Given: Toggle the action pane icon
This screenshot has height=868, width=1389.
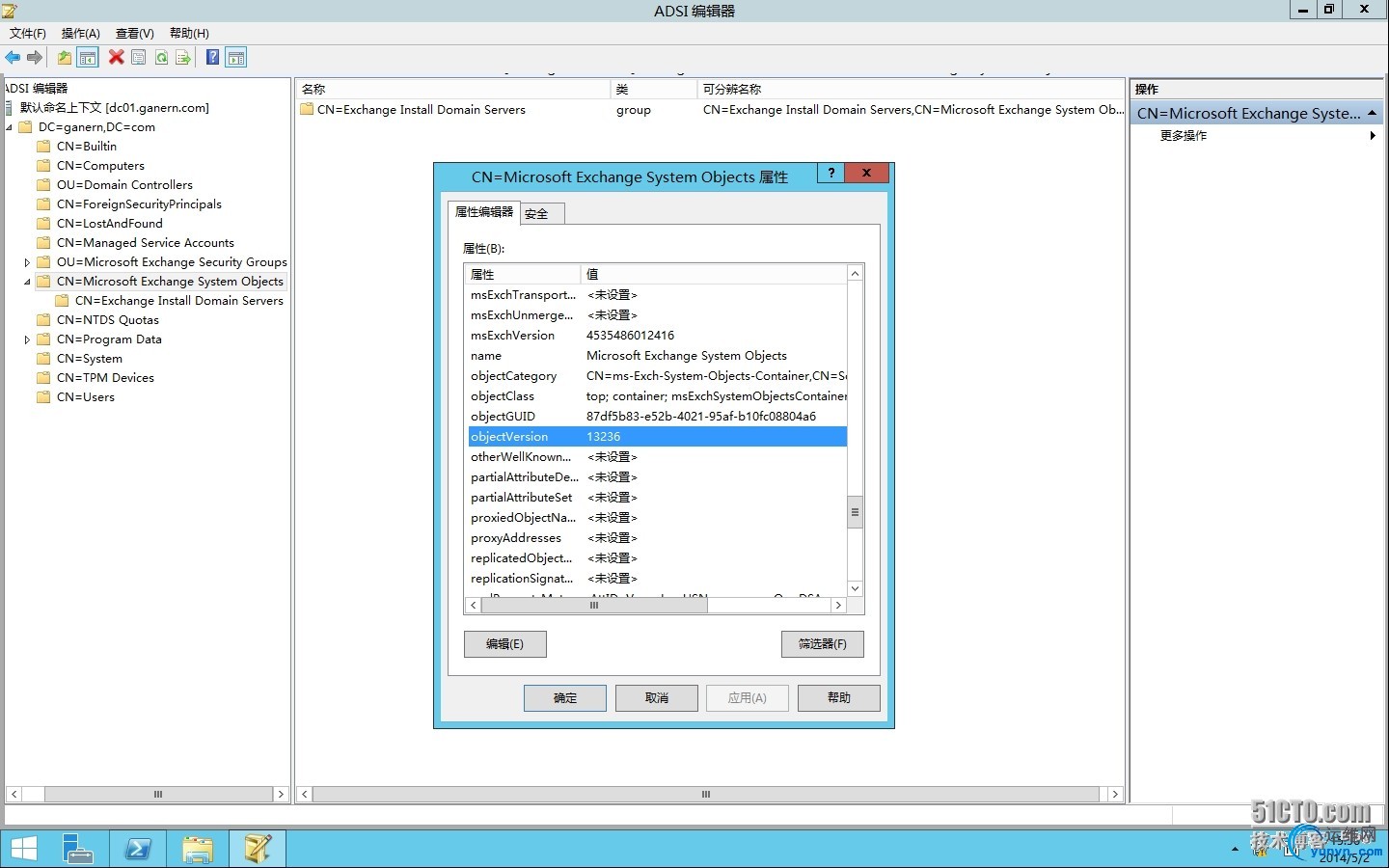Looking at the screenshot, I should coord(236,58).
